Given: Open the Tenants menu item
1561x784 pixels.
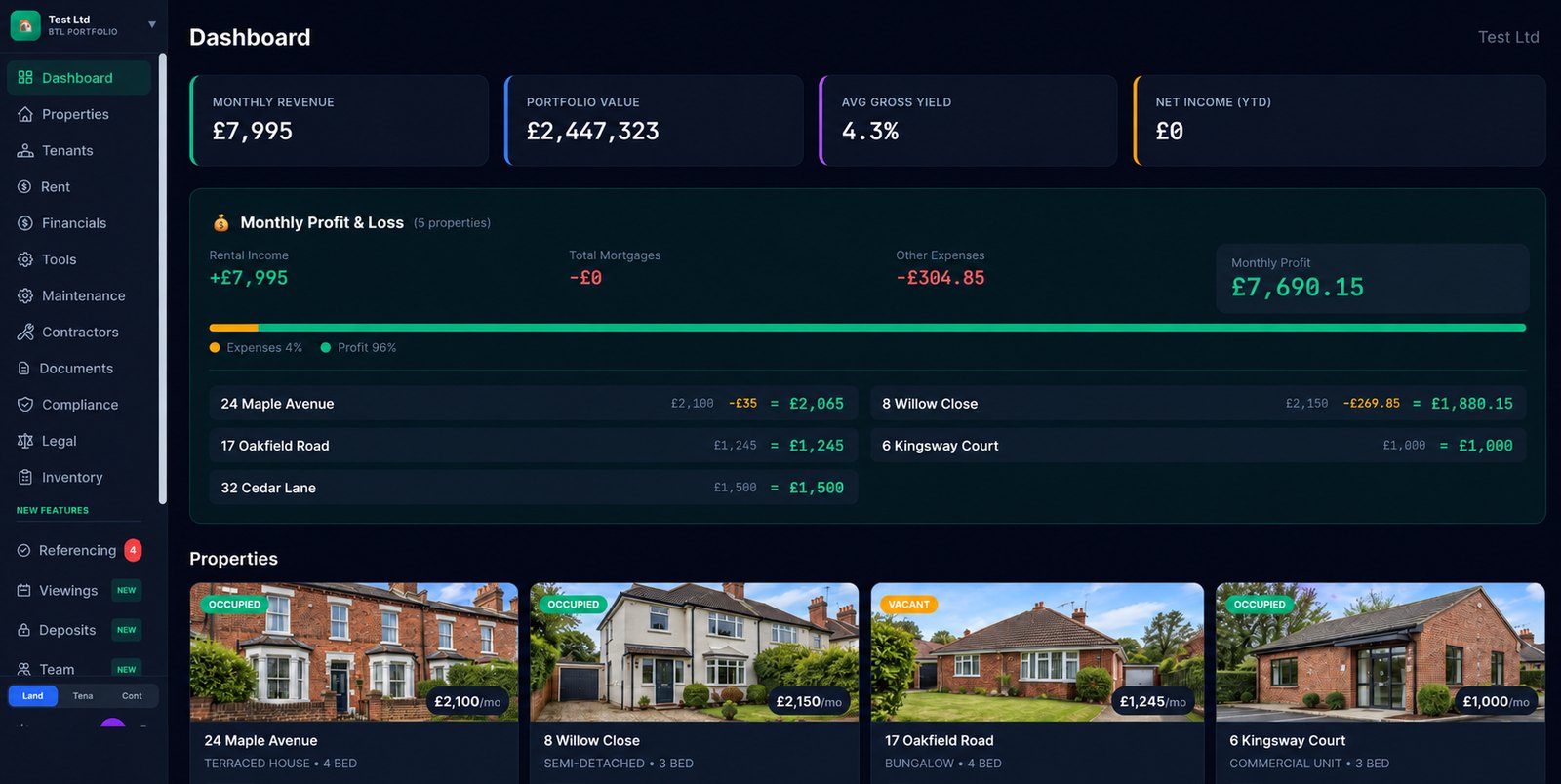Looking at the screenshot, I should [79, 150].
